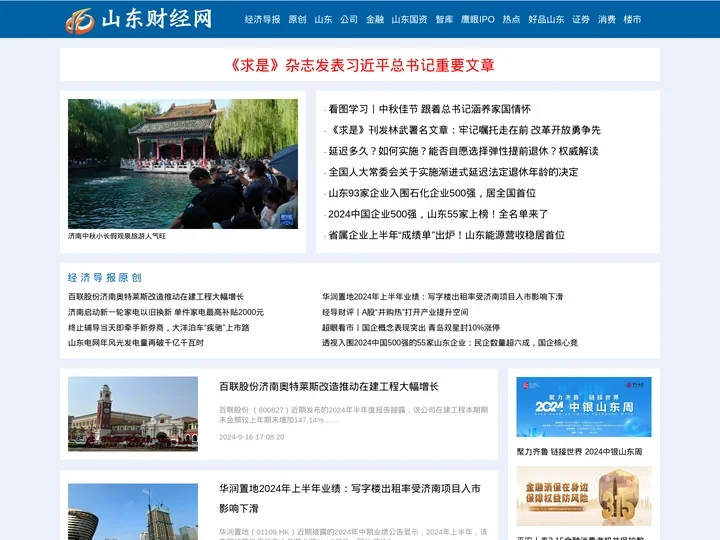Open 全国人大常委会 延迟法定退休年龄 headline
The image size is (720, 540).
coord(453,172)
